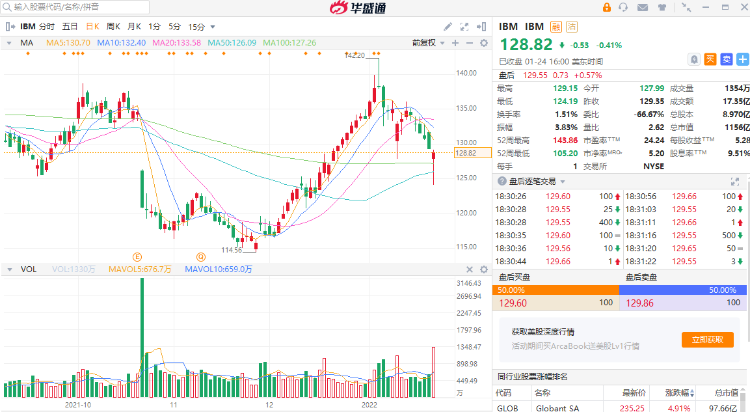Viewport: 750px width, 412px height.
Task: Zoom out chart with minus icon
Action: click(x=469, y=43)
